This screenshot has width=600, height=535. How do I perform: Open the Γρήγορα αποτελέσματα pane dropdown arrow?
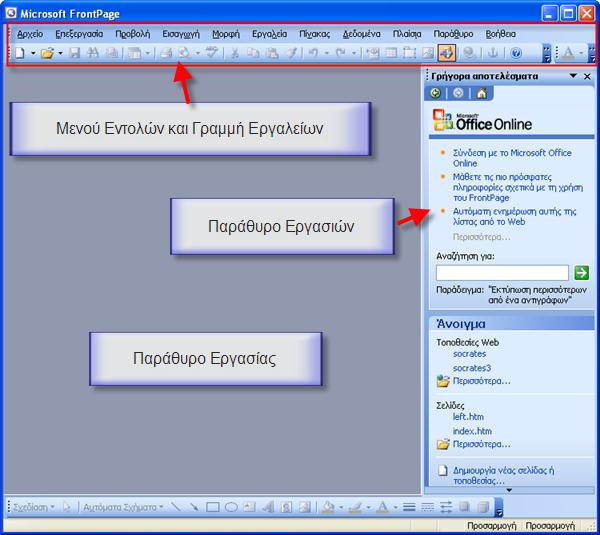click(573, 76)
